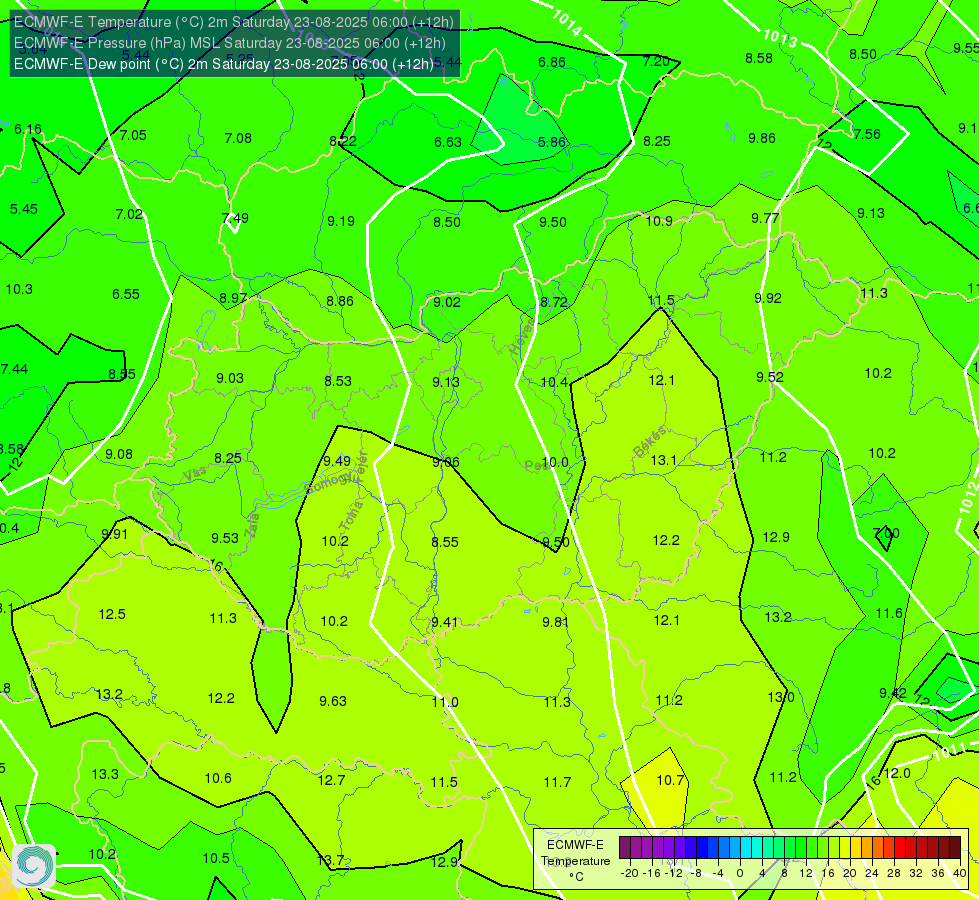Select the ECMWF-E Dew point 2m legend line
Screen dimensions: 979x900
click(224, 64)
